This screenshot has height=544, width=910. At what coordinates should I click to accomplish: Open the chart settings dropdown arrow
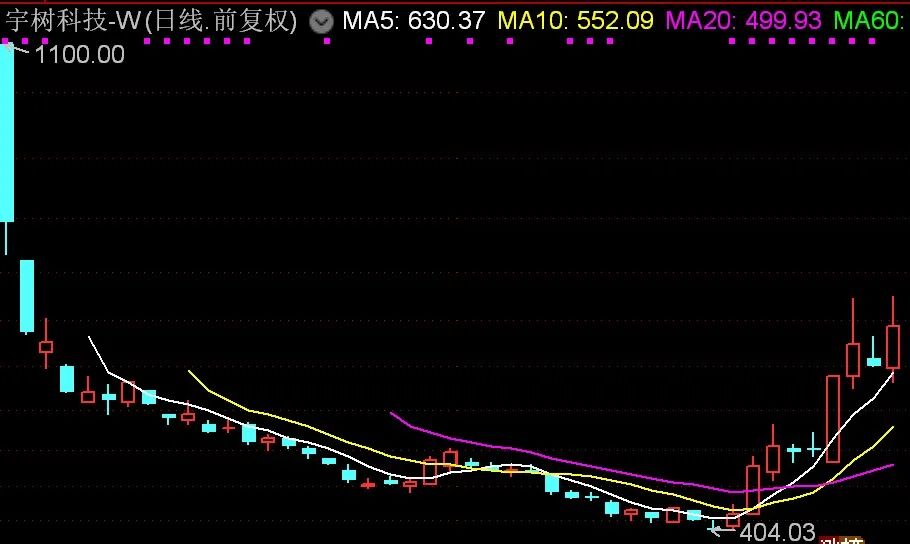pyautogui.click(x=321, y=22)
